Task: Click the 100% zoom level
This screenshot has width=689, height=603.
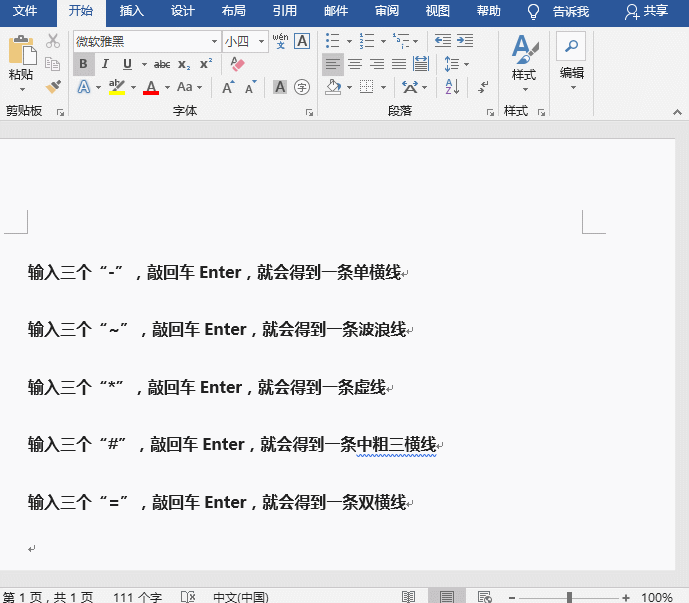Action: tap(656, 597)
